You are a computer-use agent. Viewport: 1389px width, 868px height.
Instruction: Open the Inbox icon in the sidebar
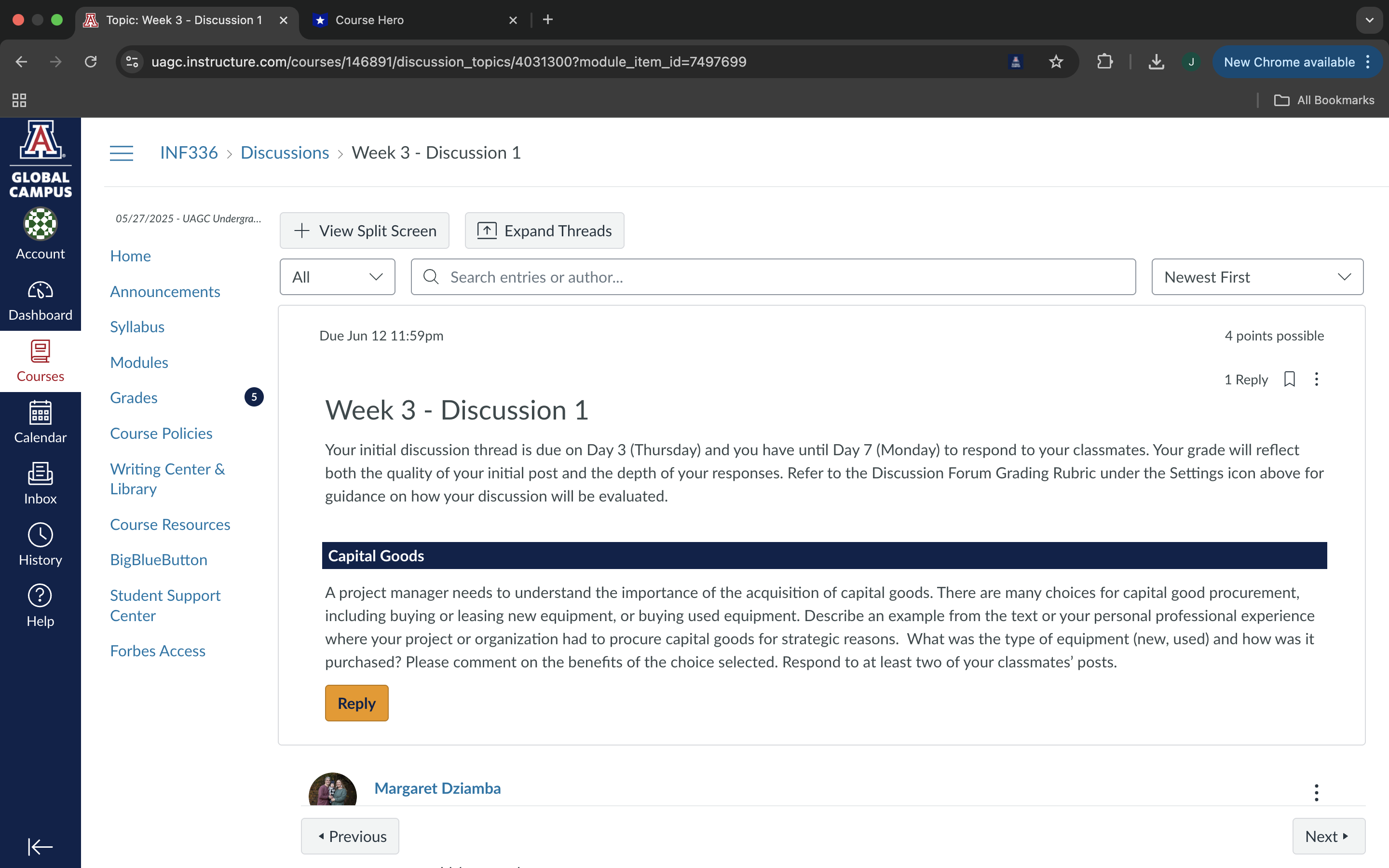coord(40,483)
